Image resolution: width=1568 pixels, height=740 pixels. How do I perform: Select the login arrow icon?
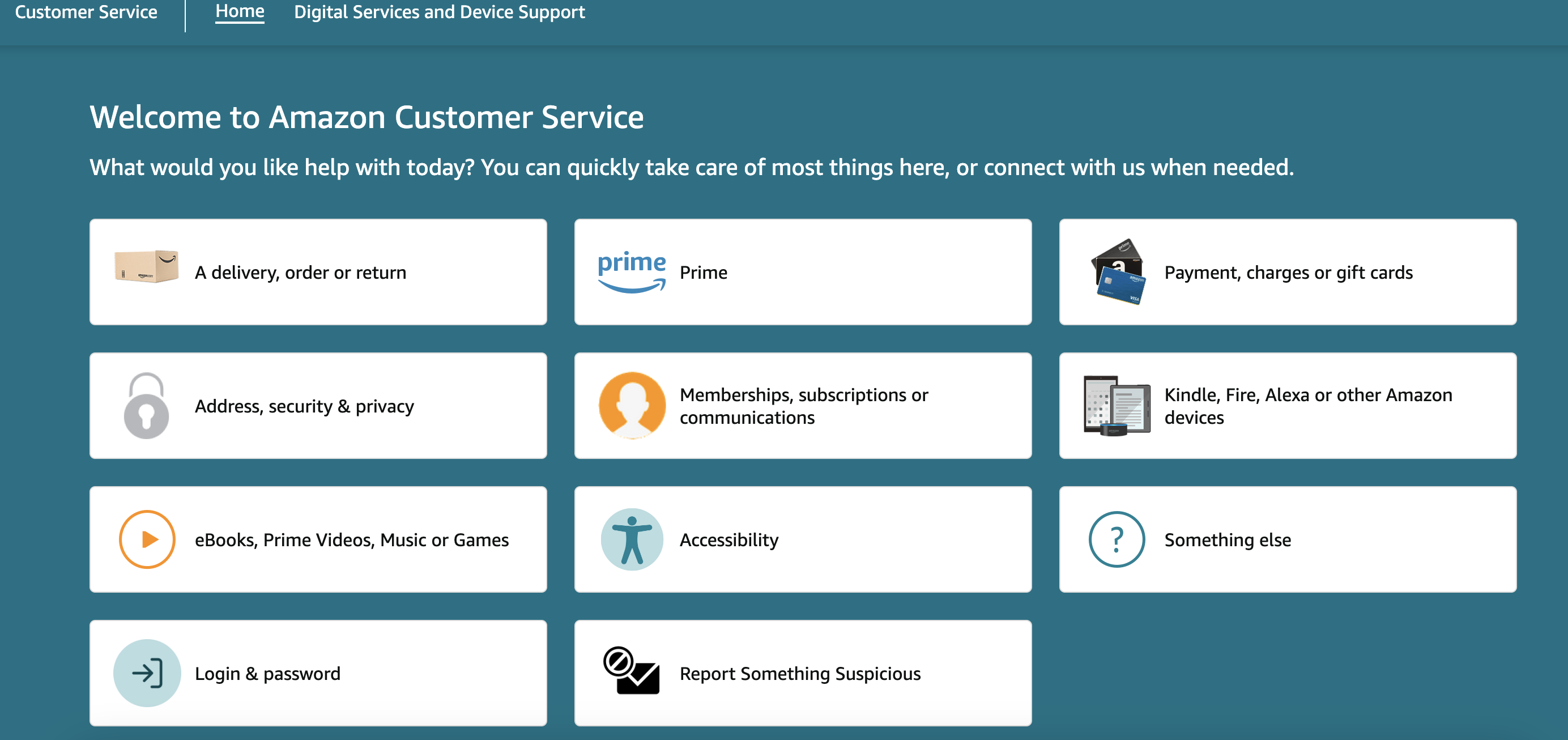tap(146, 673)
